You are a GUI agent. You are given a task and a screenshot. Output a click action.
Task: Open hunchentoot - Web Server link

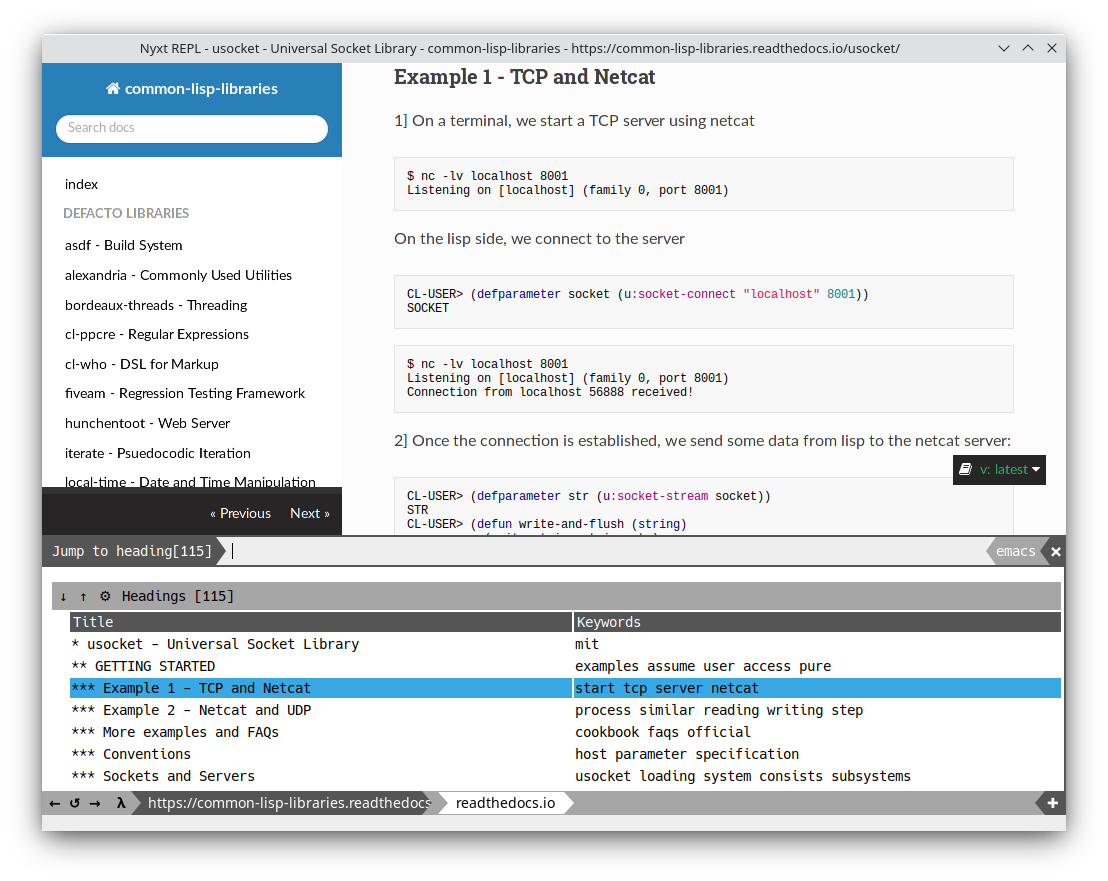(148, 423)
